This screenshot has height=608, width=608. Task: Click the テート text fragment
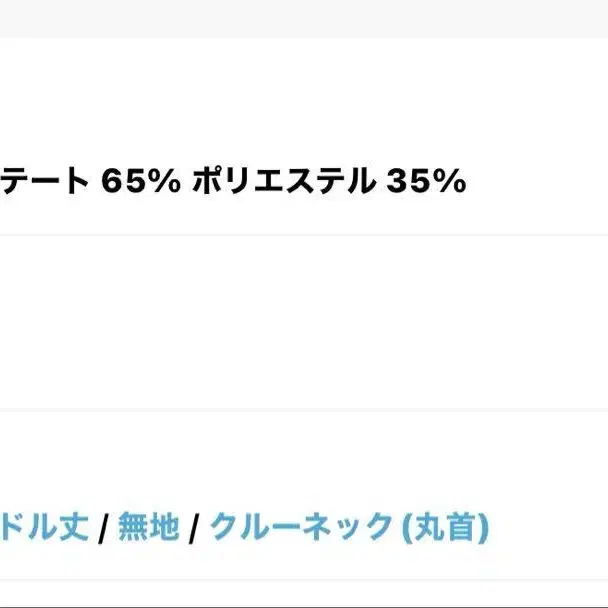pyautogui.click(x=45, y=182)
